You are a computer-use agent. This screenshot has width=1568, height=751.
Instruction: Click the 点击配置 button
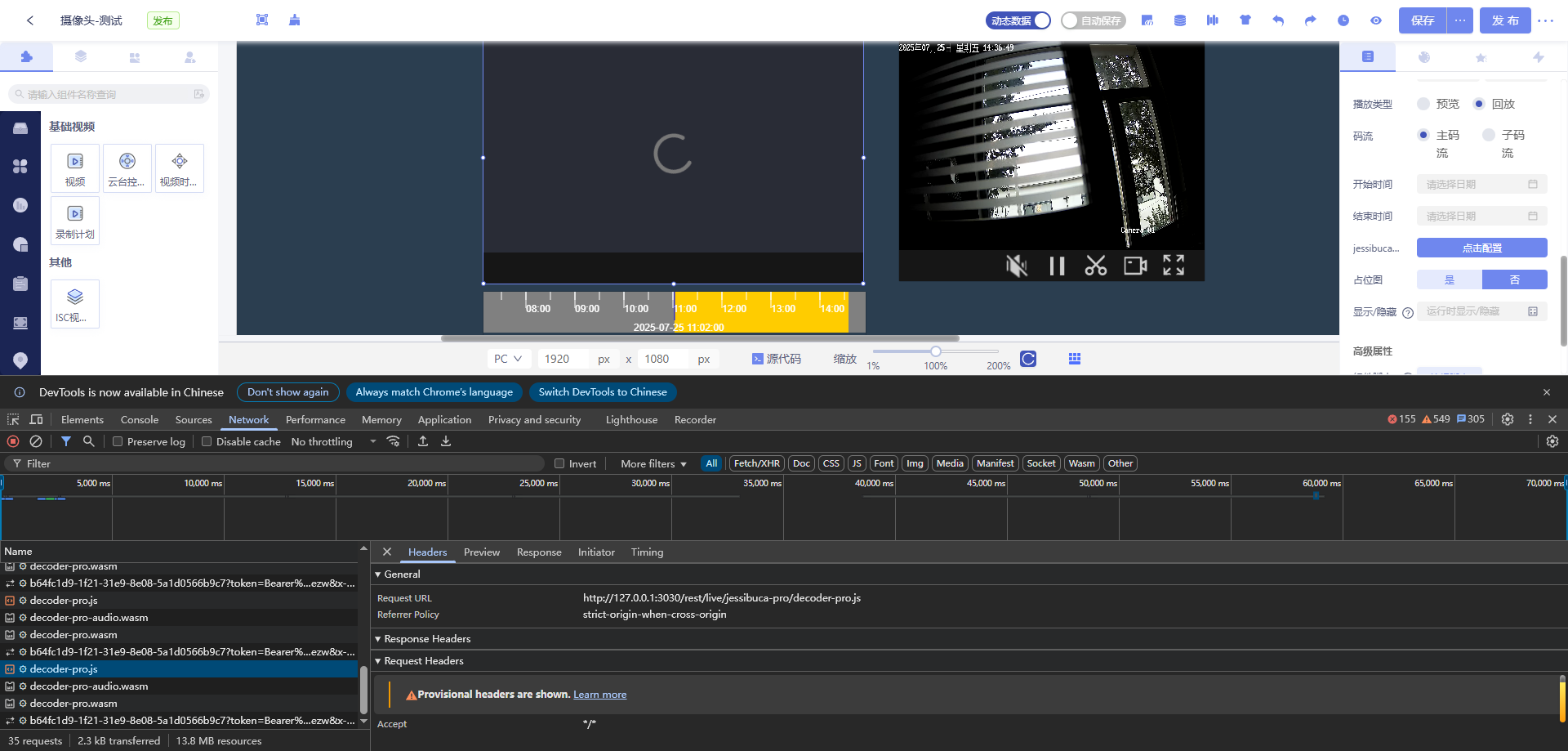pyautogui.click(x=1481, y=248)
